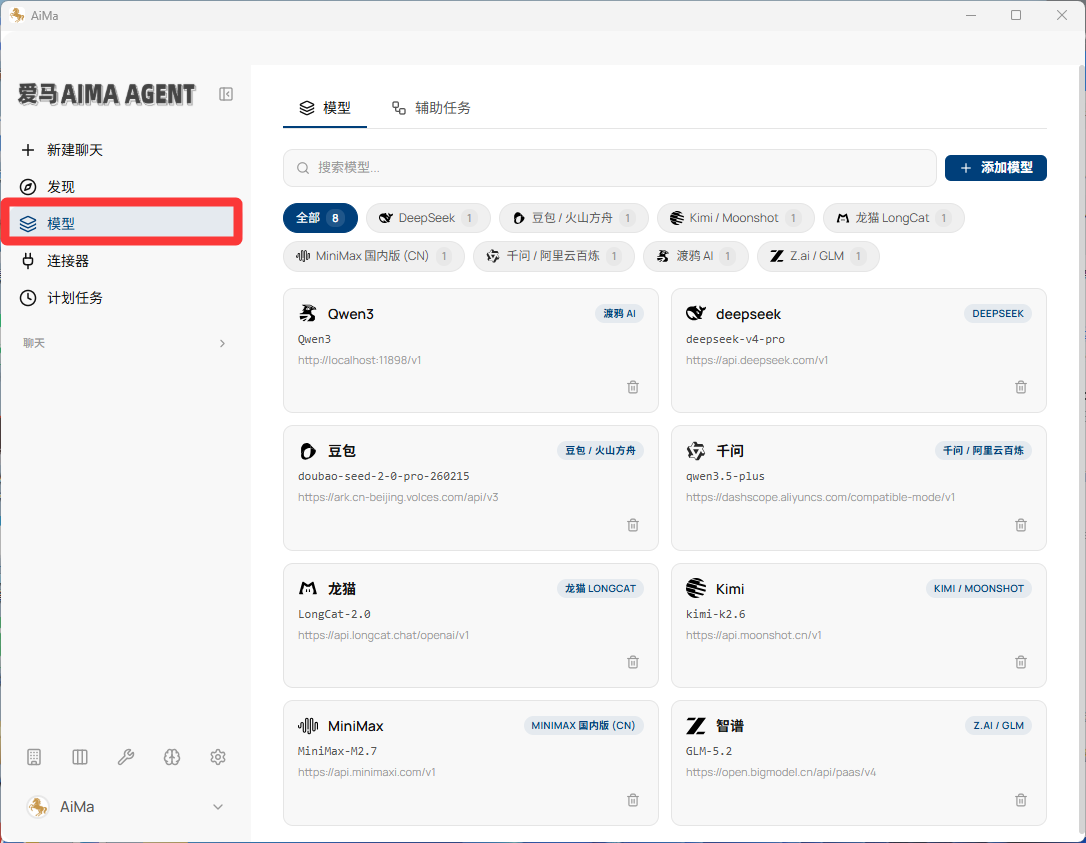The height and width of the screenshot is (843, 1086).
Task: Click the 渡鸦 AI tag on Qwen3 card
Action: (619, 314)
